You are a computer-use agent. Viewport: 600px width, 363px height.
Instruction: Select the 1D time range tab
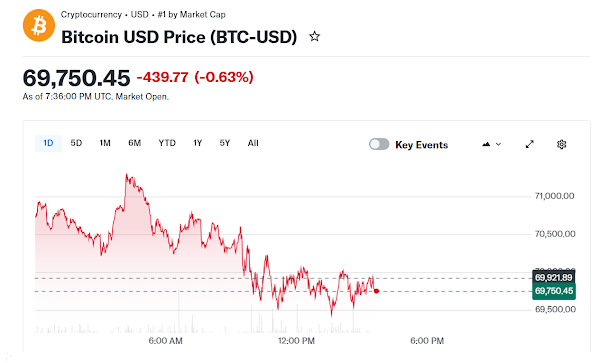click(x=48, y=143)
